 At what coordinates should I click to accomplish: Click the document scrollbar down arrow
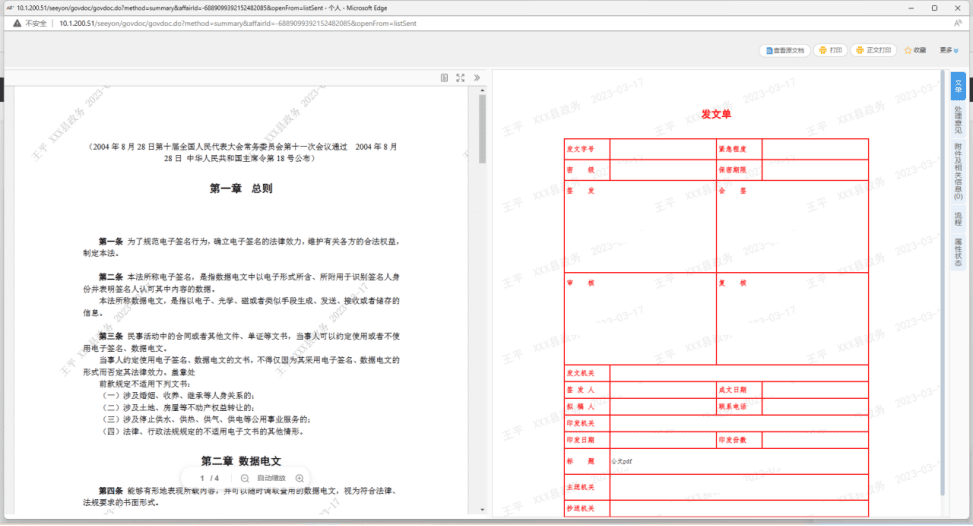pos(482,510)
